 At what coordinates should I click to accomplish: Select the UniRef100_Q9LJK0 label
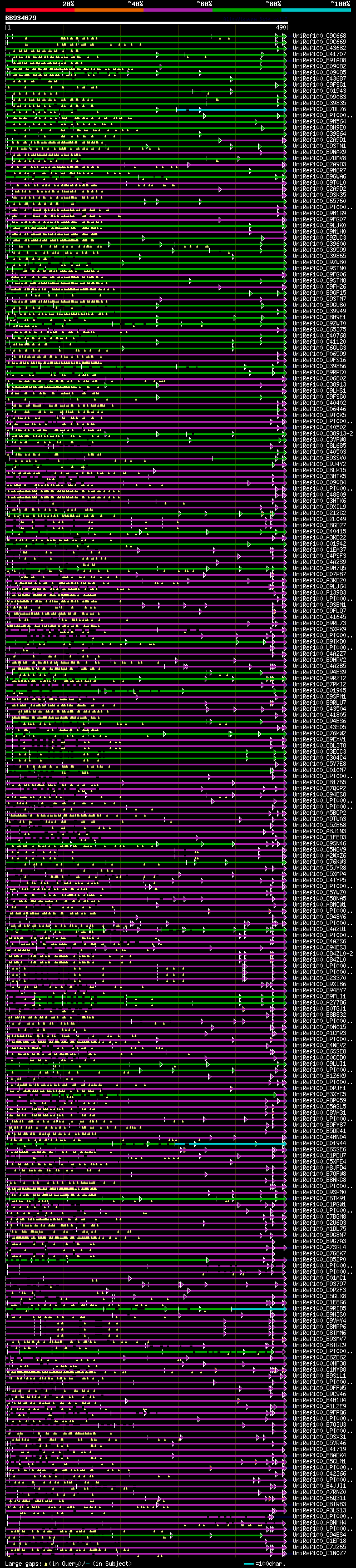319,225
